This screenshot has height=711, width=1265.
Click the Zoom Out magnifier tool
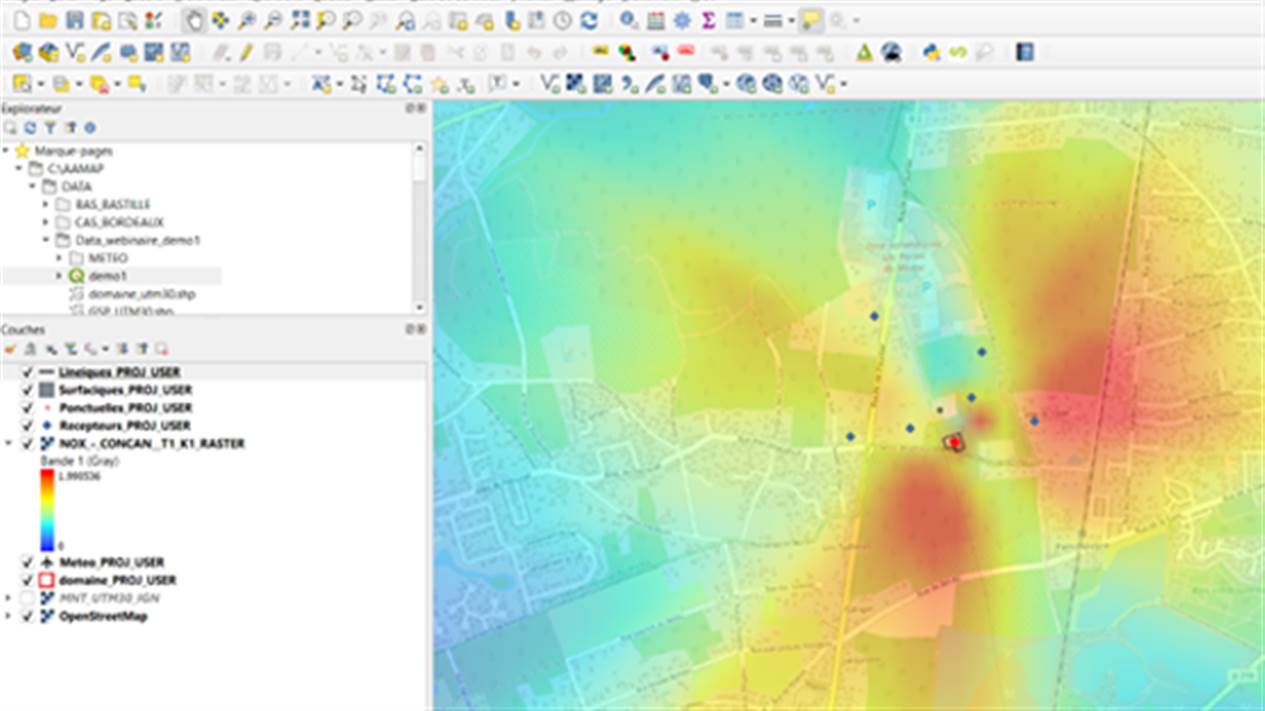coord(272,20)
